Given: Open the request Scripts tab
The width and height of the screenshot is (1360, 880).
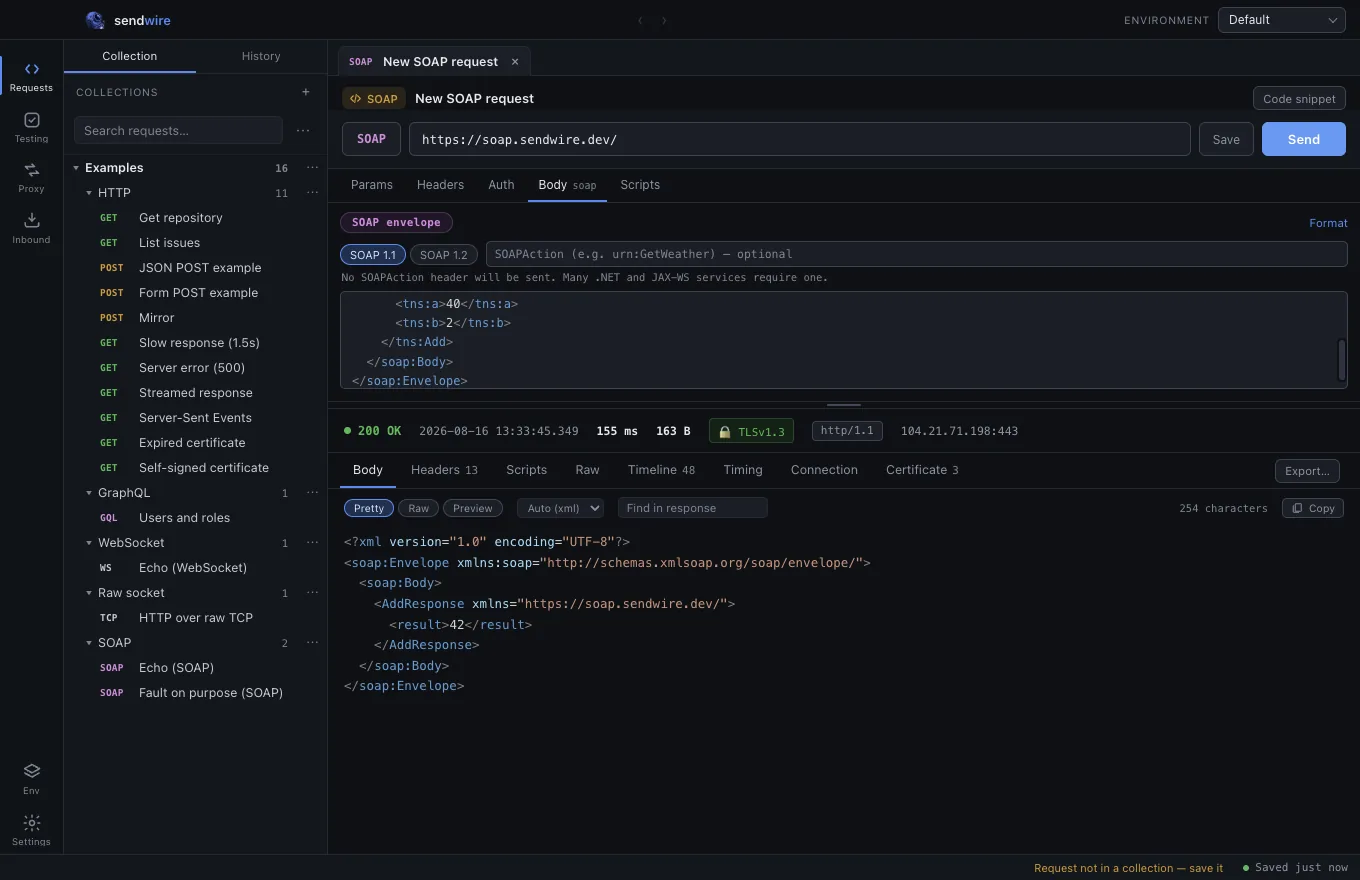Looking at the screenshot, I should [x=640, y=185].
